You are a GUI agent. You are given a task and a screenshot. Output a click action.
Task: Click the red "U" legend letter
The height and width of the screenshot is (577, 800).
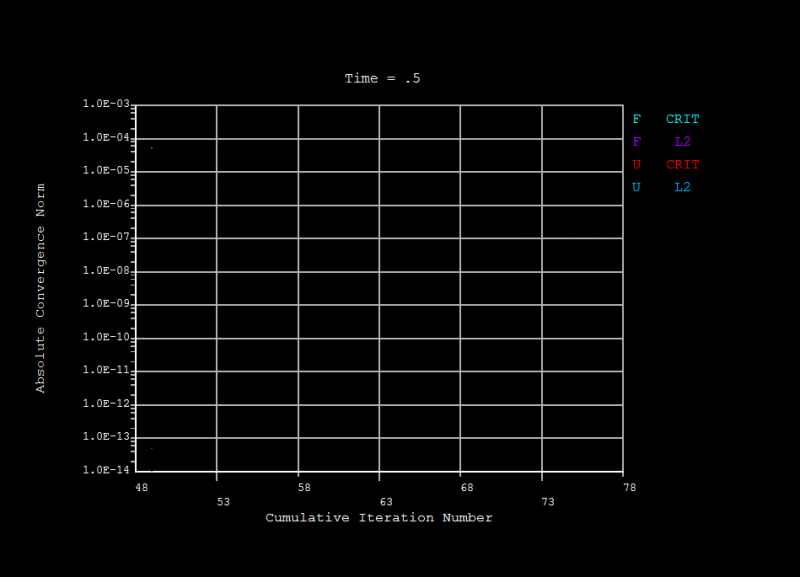636,164
